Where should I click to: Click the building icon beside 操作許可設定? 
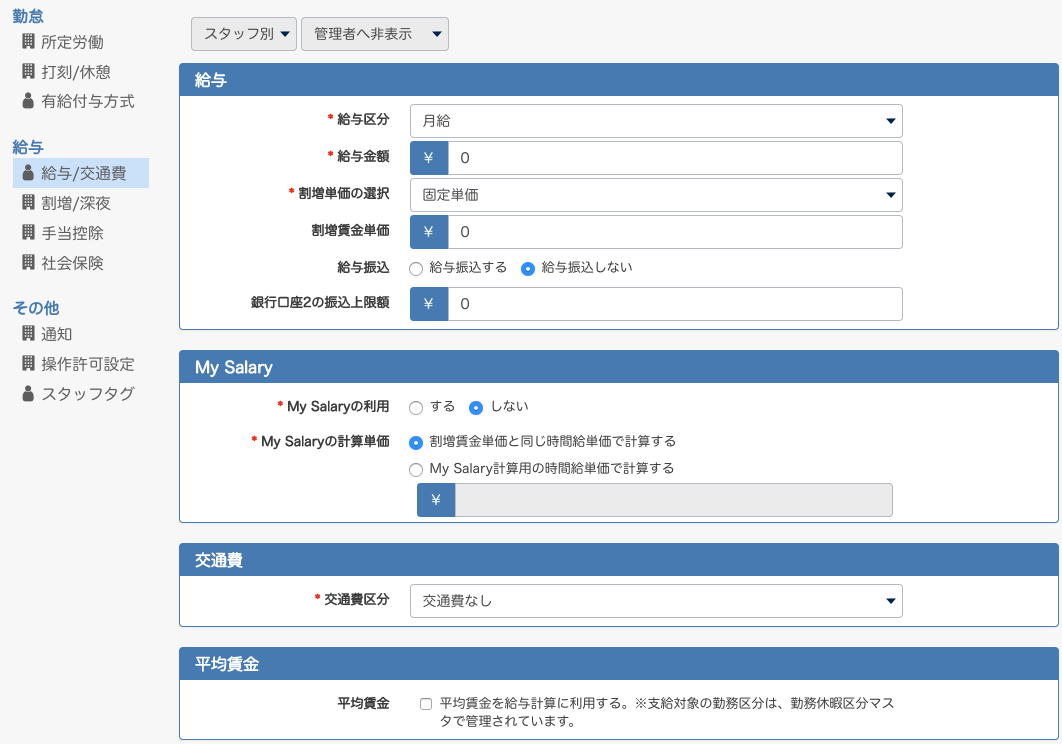pos(28,363)
